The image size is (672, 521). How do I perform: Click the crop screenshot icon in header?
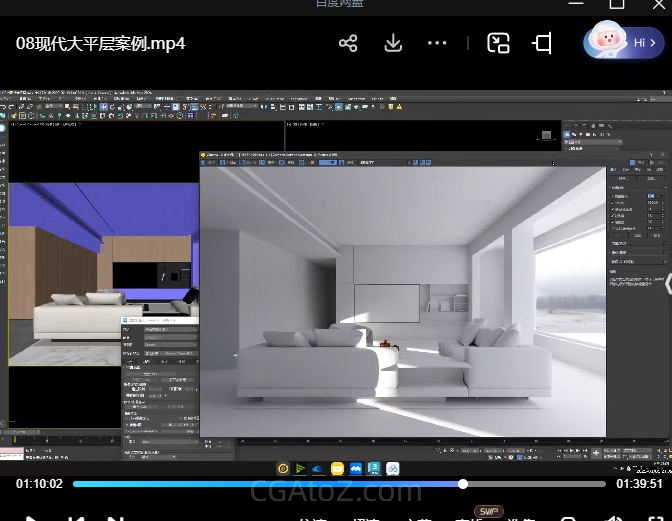pyautogui.click(x=542, y=43)
